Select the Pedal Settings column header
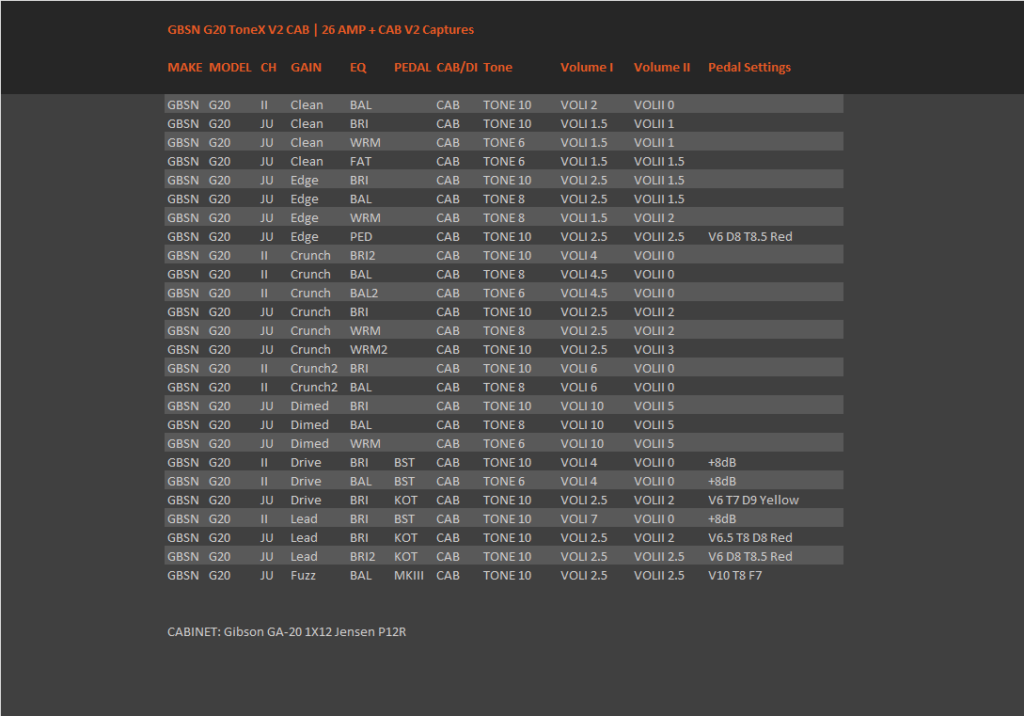 point(749,67)
